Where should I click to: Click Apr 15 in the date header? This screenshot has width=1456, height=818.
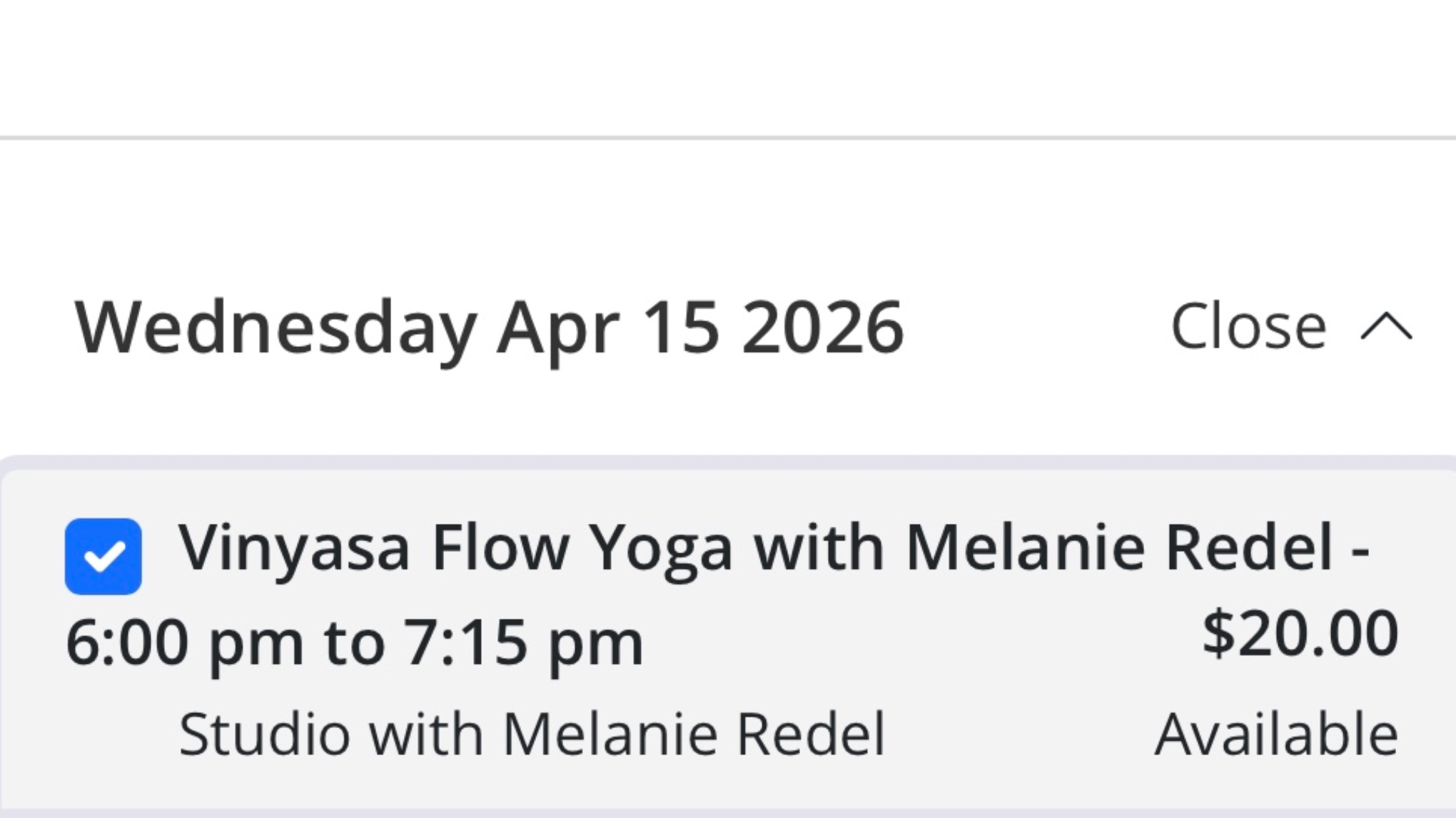tap(607, 327)
